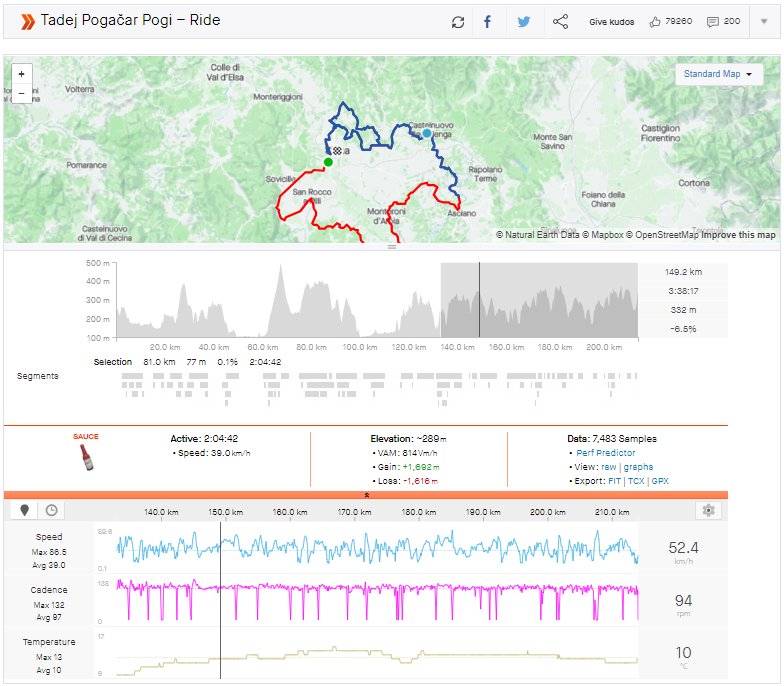
Task: Toggle time mode with the clock button
Action: point(51,510)
